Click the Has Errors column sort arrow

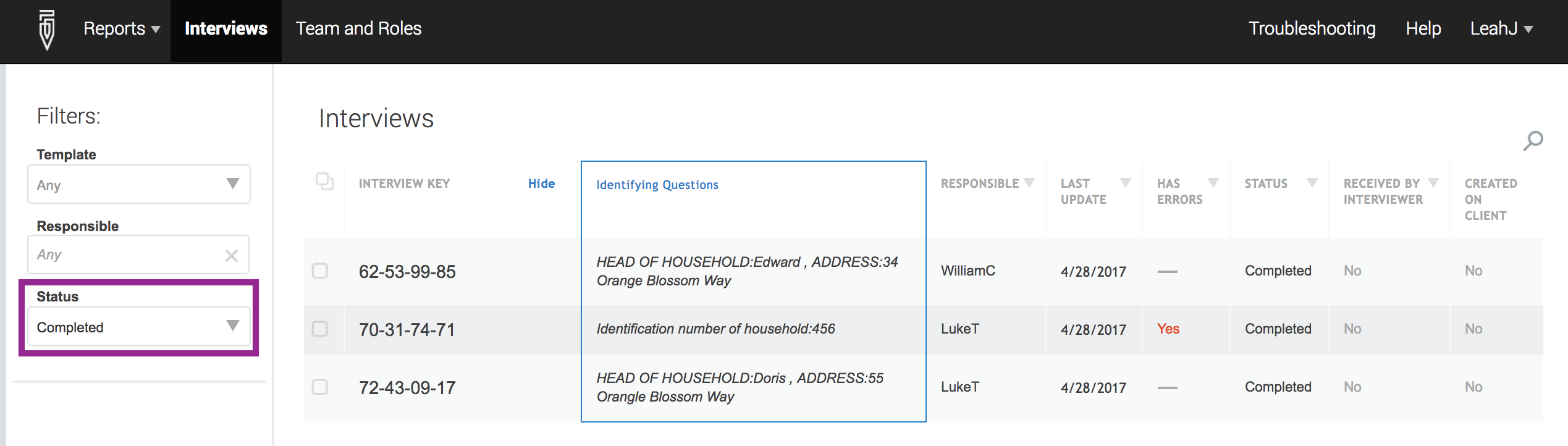tap(1213, 183)
